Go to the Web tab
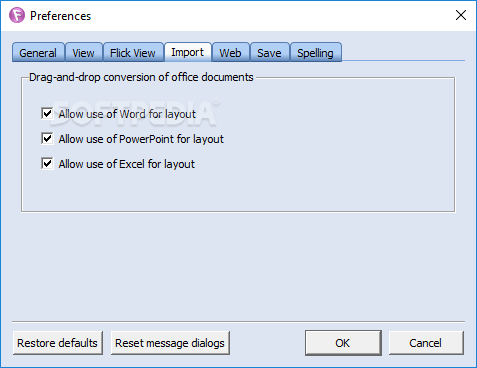The image size is (477, 368). (x=230, y=53)
